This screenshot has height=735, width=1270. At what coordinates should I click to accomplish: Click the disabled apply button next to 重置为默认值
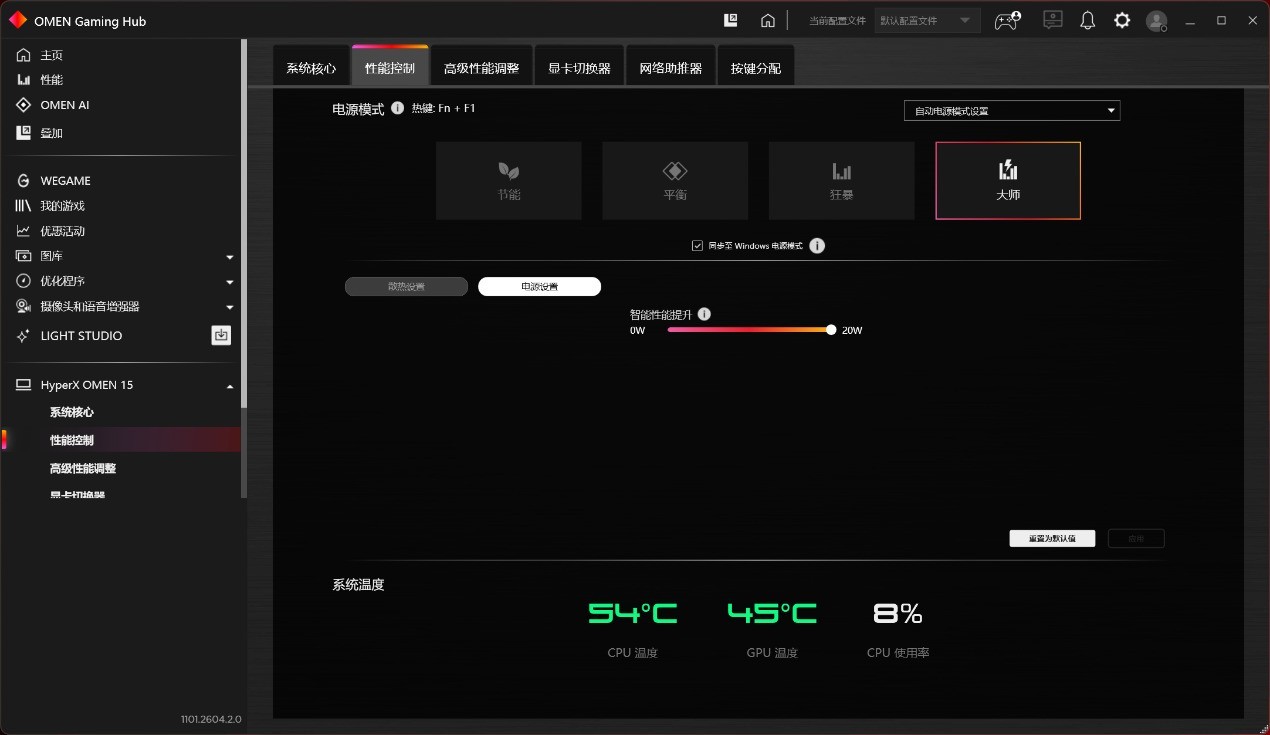coord(1136,539)
